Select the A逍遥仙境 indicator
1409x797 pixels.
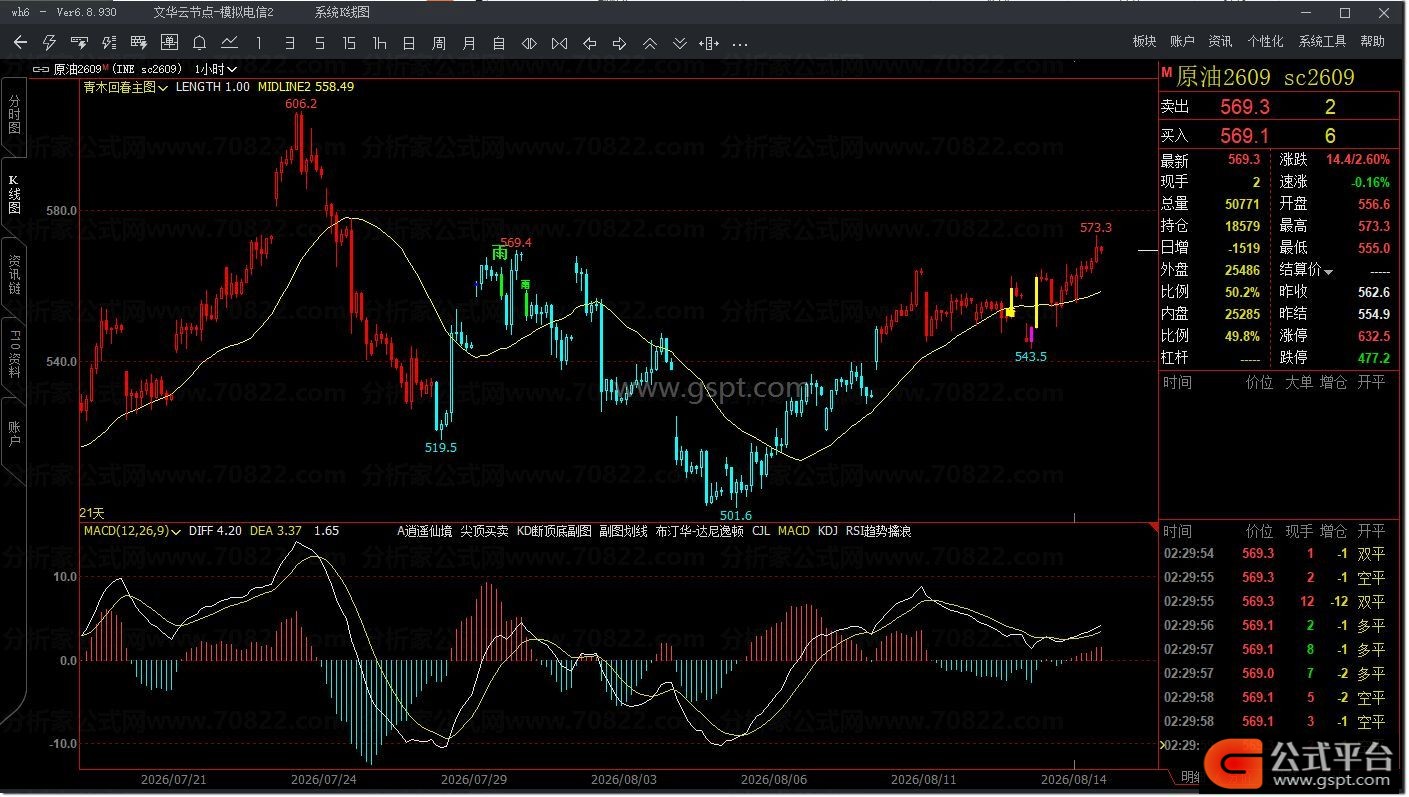(x=425, y=531)
